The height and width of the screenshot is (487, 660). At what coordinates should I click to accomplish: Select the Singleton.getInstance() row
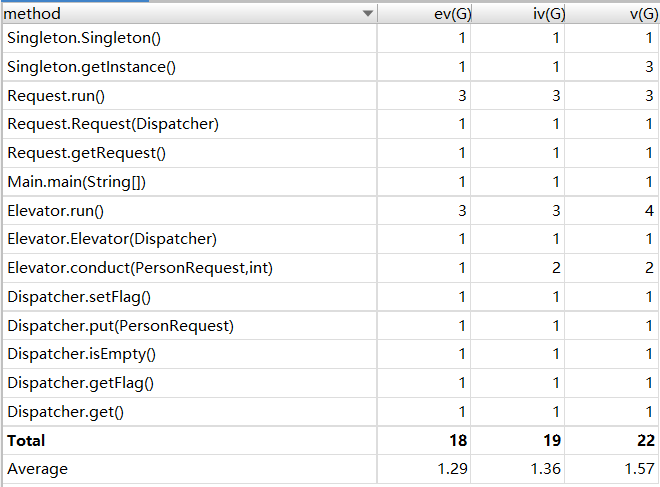pos(330,67)
